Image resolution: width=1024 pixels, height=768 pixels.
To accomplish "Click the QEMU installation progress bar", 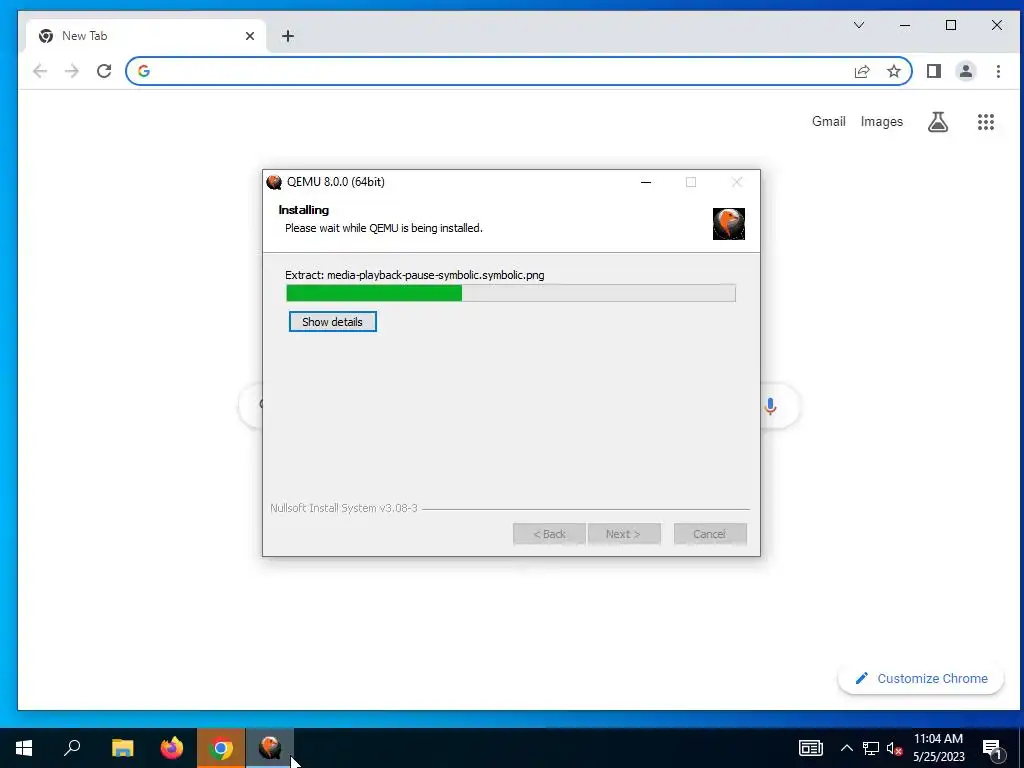I will point(511,293).
